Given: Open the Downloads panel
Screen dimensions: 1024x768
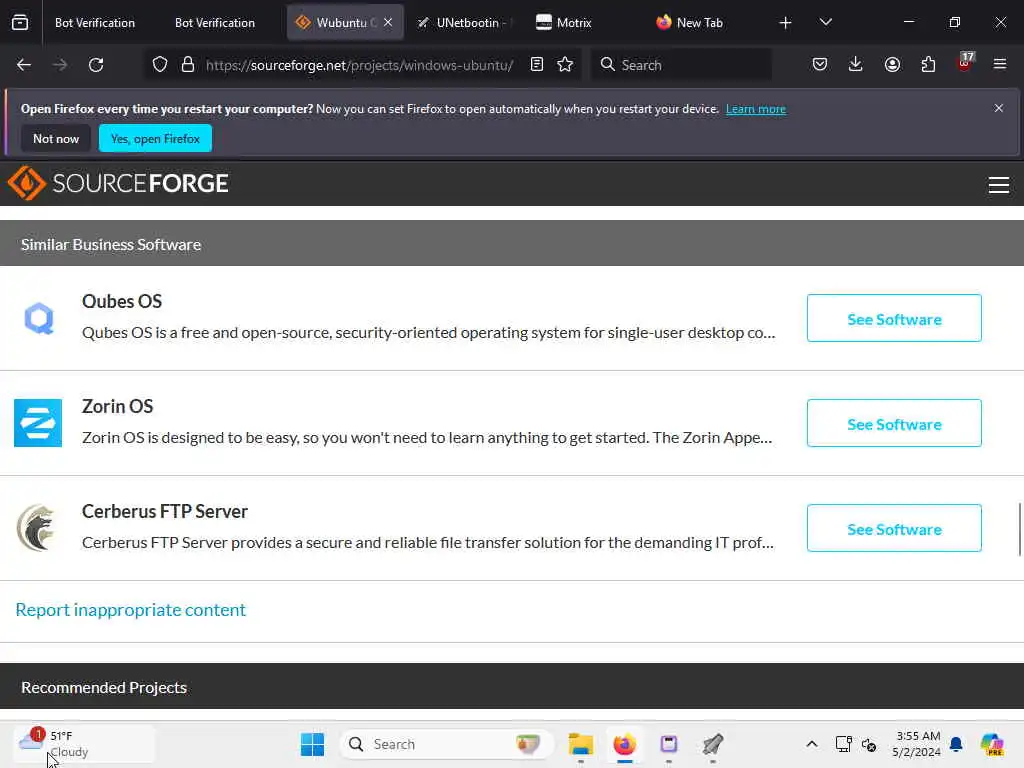Looking at the screenshot, I should [856, 65].
